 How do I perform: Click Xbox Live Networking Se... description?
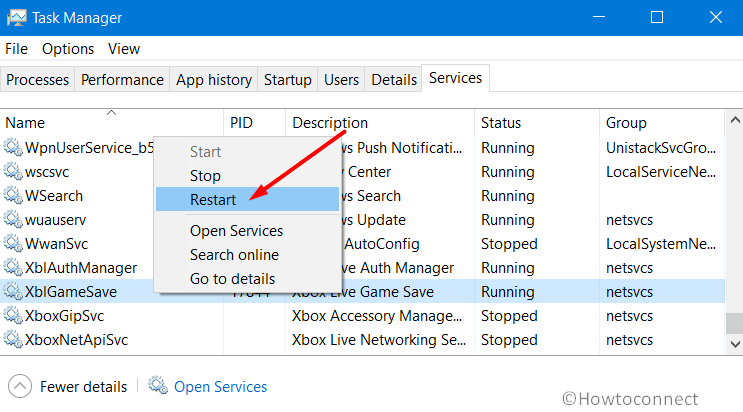point(379,340)
